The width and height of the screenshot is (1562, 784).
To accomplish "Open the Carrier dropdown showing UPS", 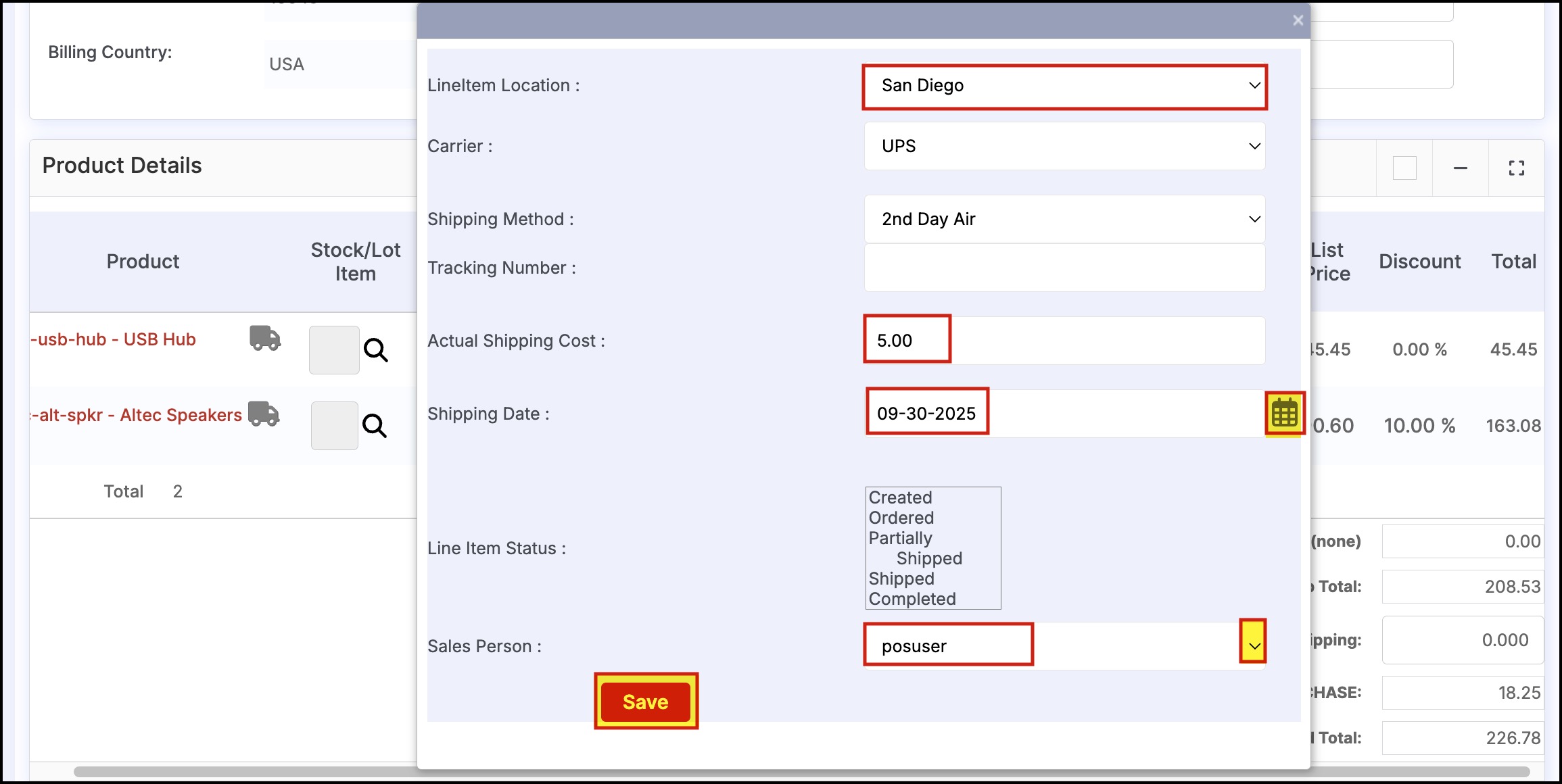I will tap(1064, 146).
